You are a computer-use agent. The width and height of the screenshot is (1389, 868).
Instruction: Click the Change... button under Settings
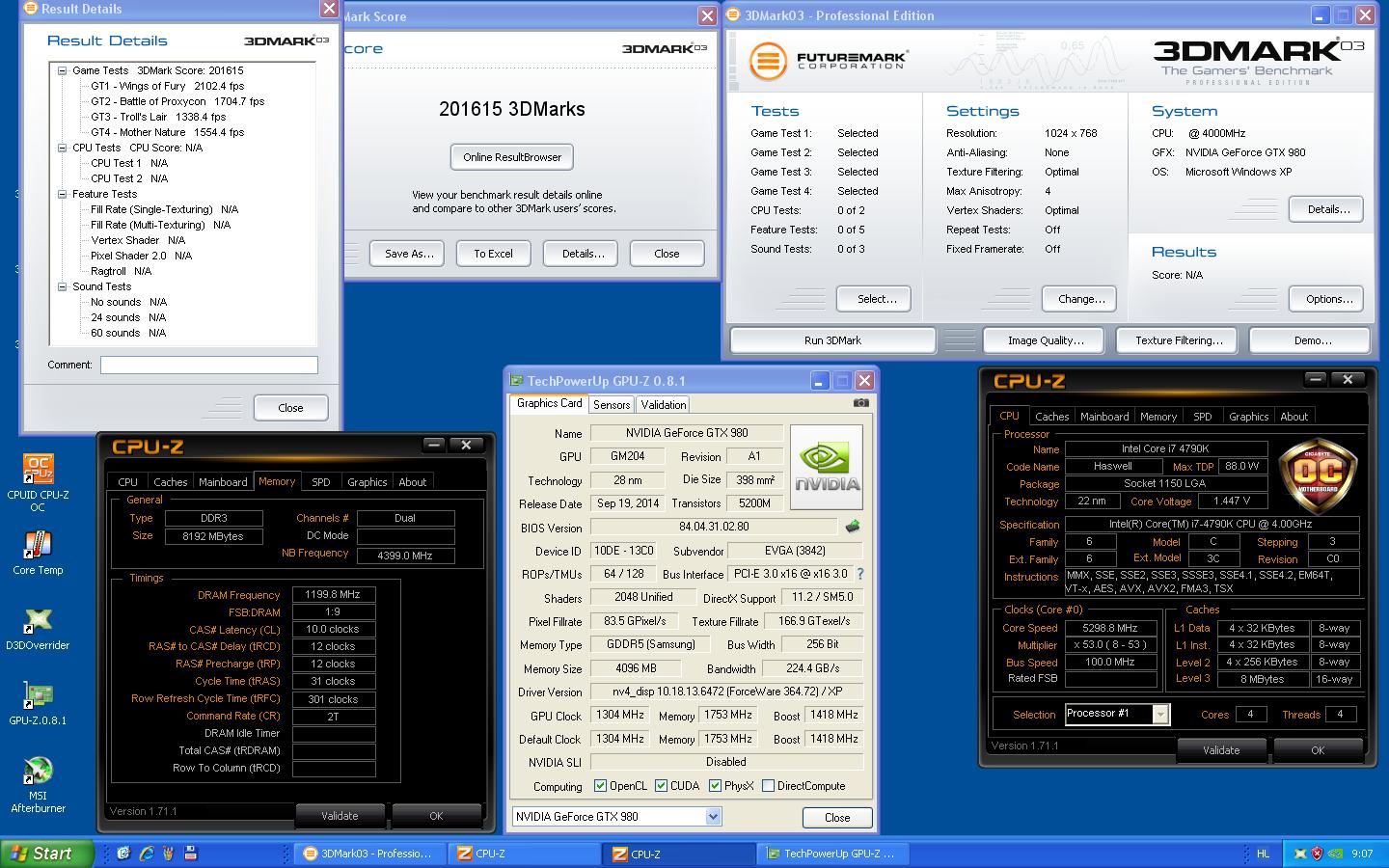[1081, 299]
